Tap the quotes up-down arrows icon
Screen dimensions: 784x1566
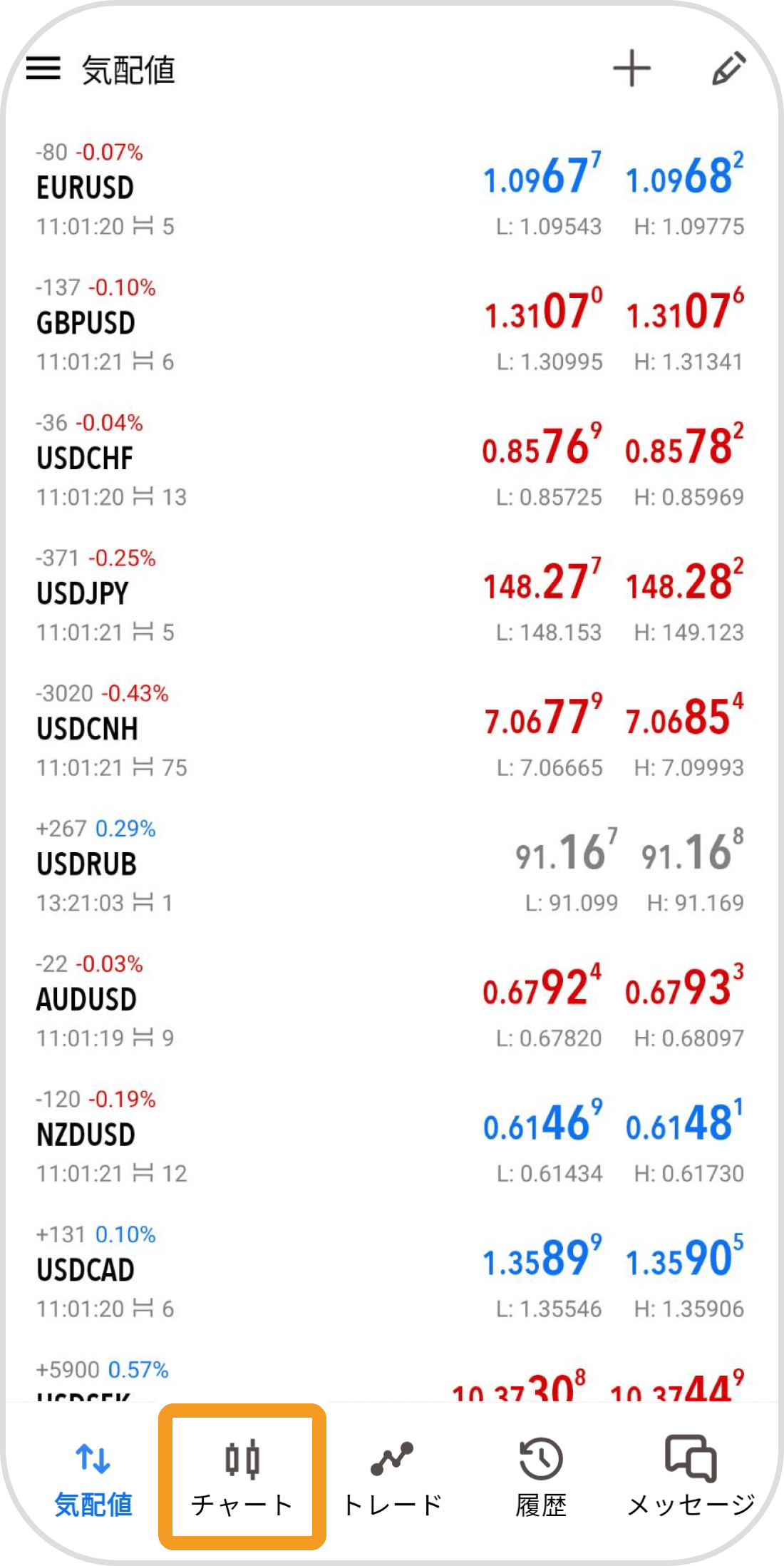(93, 1458)
